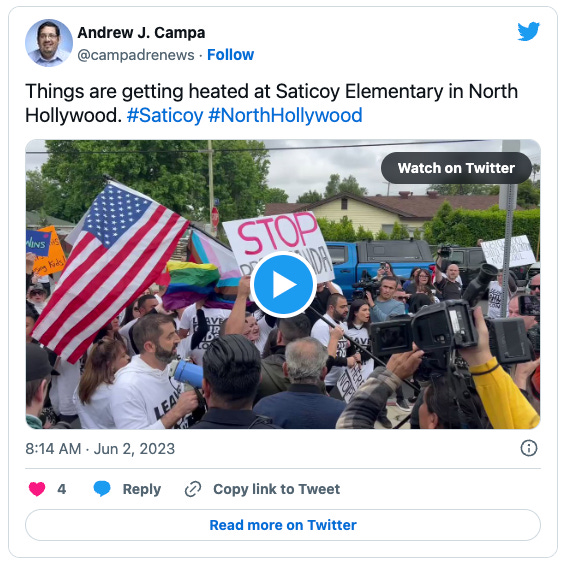Select the Copy link to Tweet label
564x566 pixels.
pos(277,489)
